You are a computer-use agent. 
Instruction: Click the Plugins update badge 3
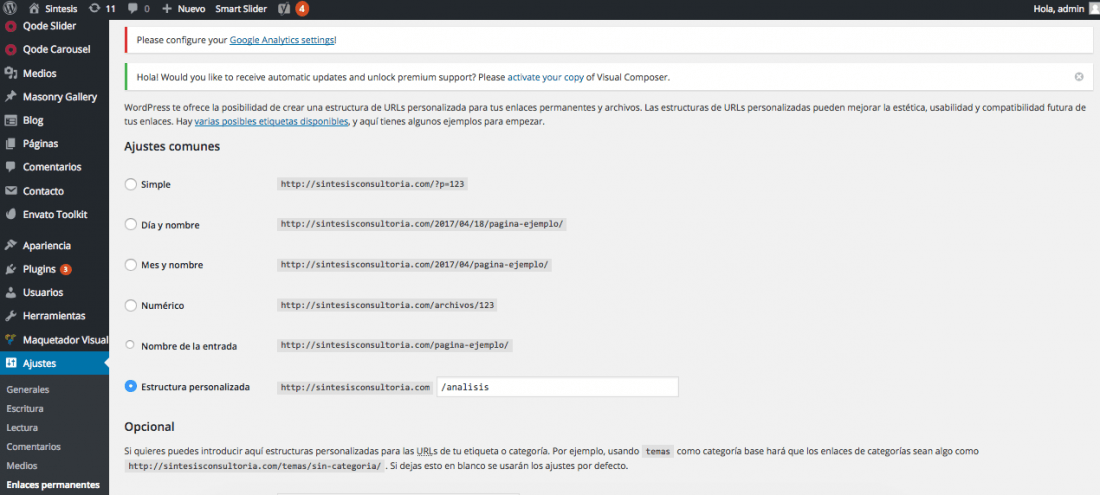pos(66,269)
